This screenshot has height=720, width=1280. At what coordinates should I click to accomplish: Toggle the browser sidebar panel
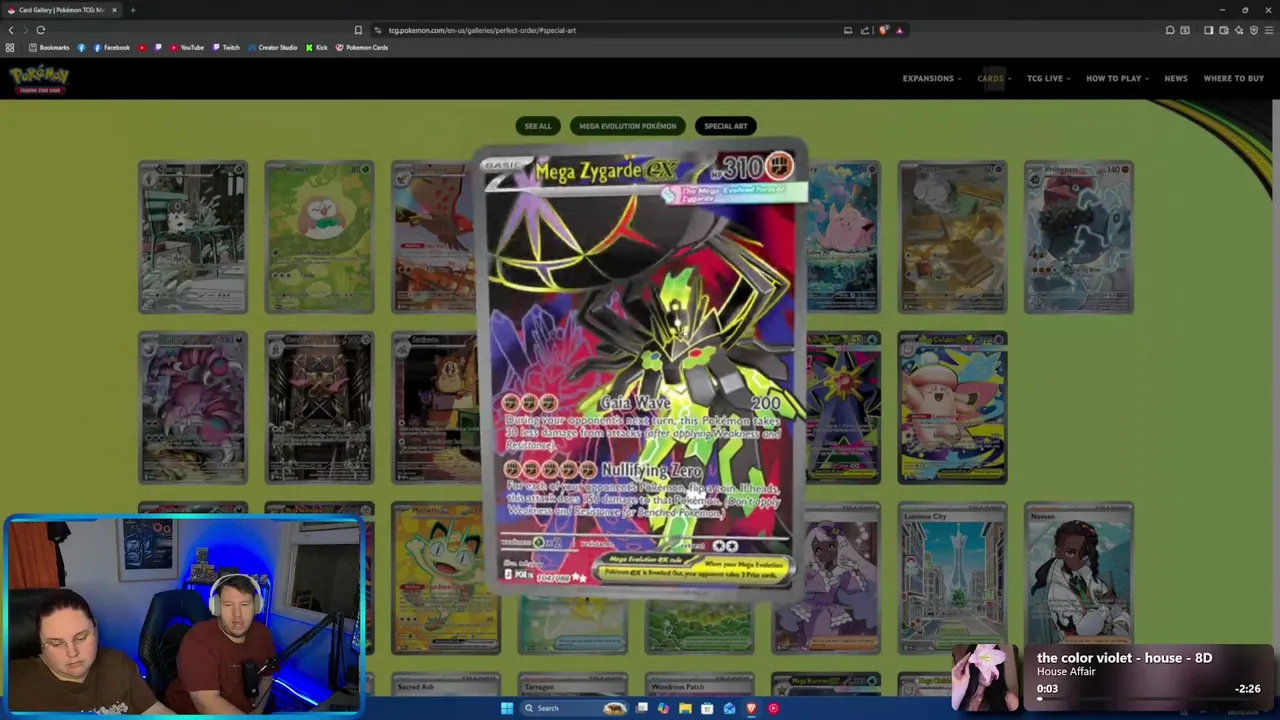coord(1208,30)
